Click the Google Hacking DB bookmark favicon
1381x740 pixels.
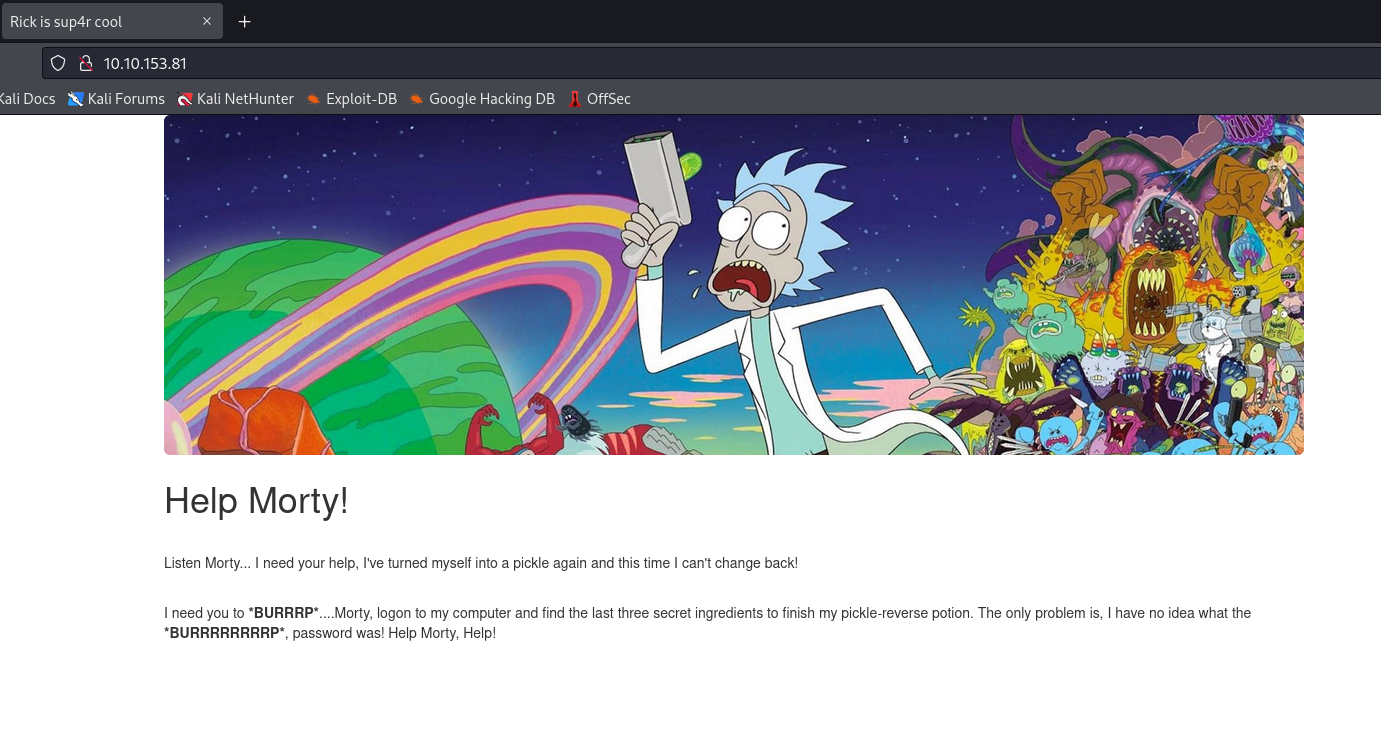(x=416, y=99)
